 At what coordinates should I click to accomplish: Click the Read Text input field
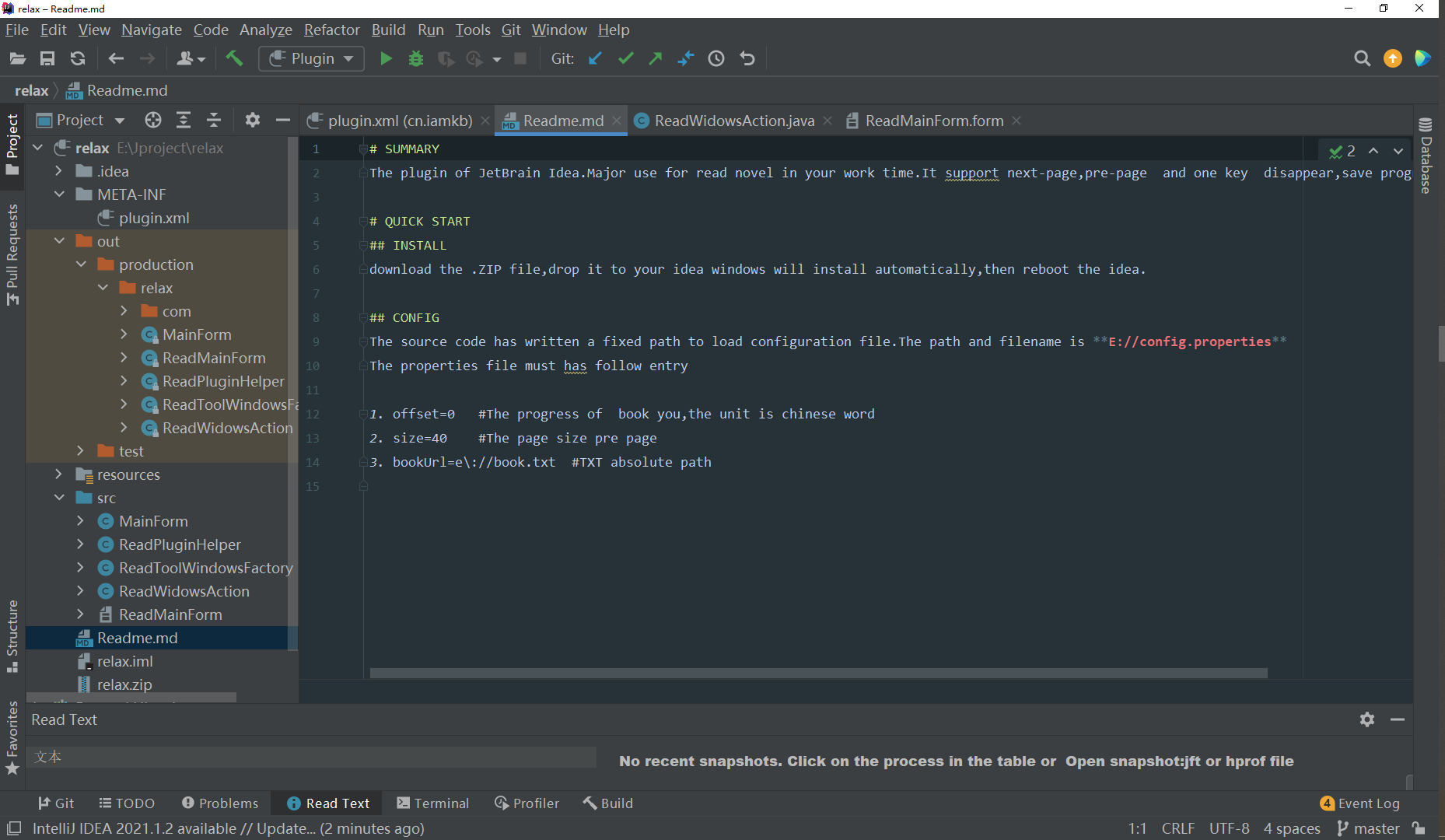pyautogui.click(x=312, y=757)
